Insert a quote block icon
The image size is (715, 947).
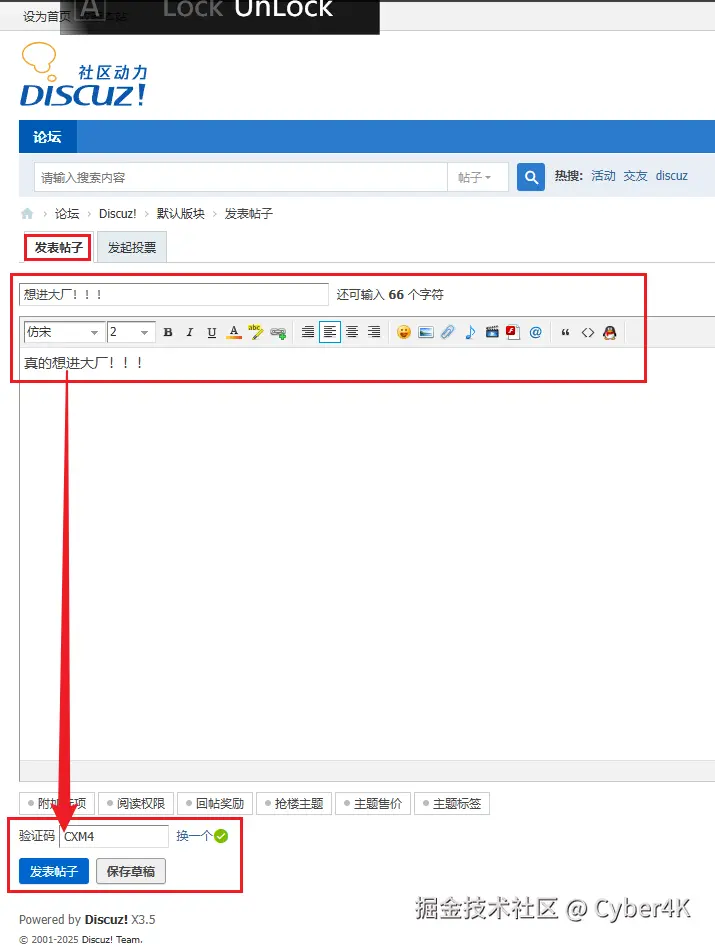[x=565, y=332]
